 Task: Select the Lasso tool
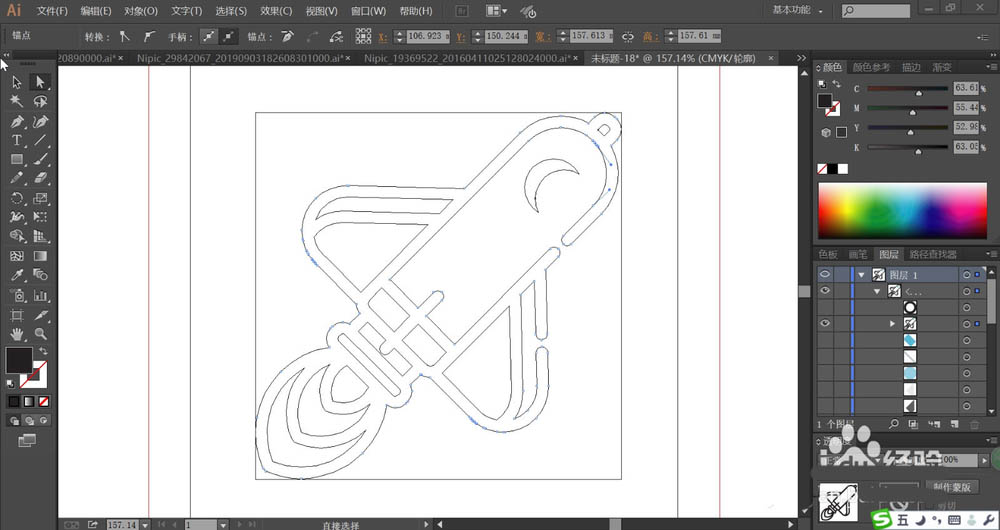point(40,101)
